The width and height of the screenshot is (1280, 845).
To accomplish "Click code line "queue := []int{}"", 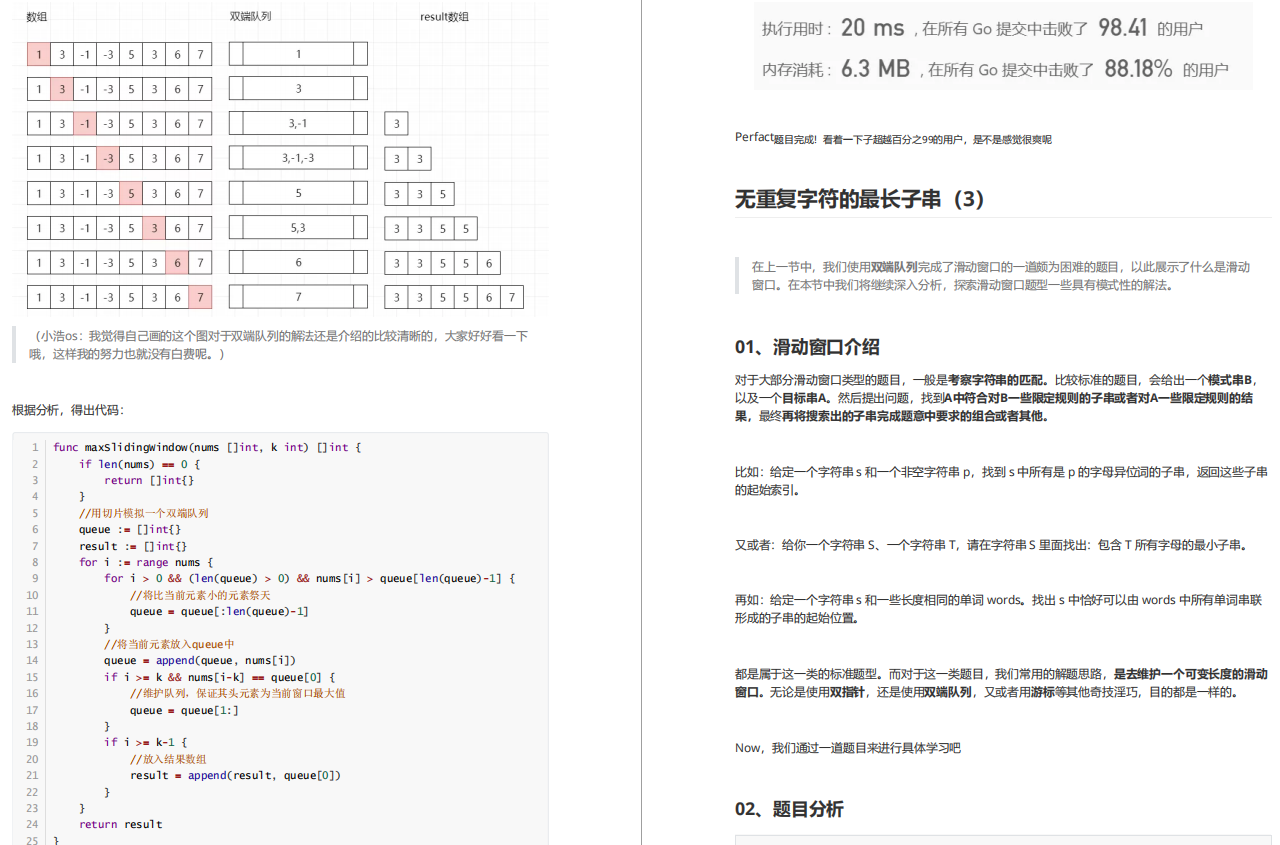I will [x=130, y=529].
